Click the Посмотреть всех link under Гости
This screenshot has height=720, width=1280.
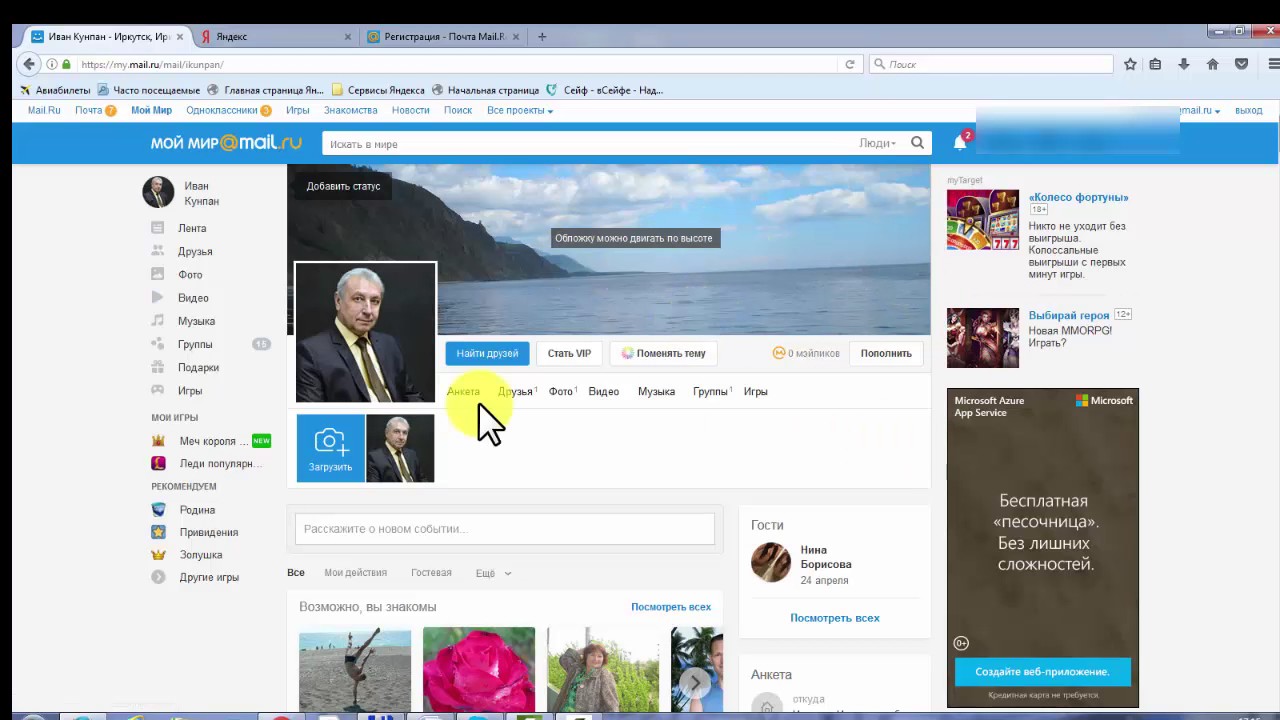coord(835,618)
